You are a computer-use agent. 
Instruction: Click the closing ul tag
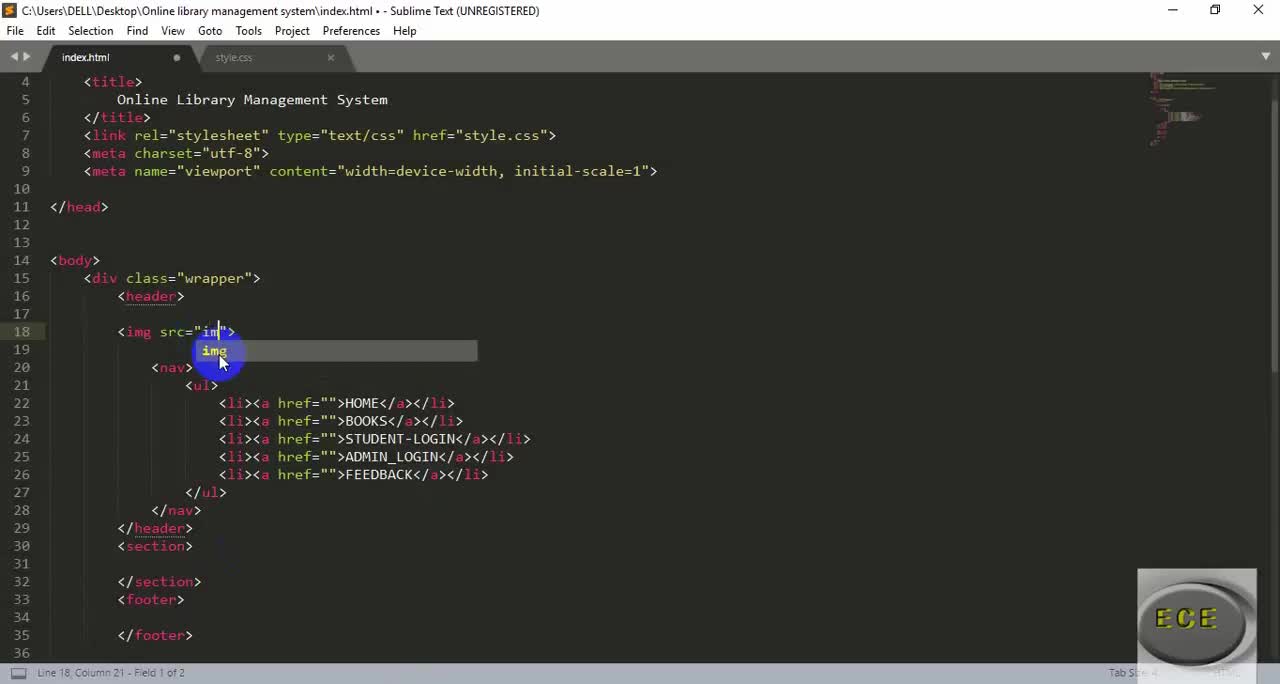click(x=206, y=493)
